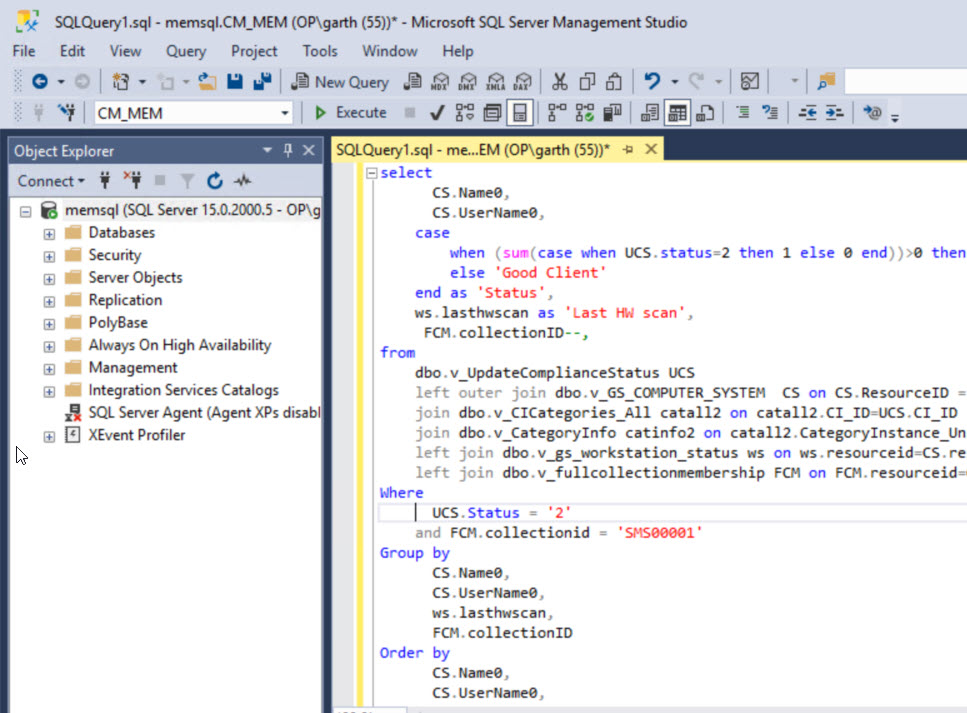Toggle the auto-hide pin on Object Explorer
Viewport: 967px width, 713px height.
(x=287, y=150)
